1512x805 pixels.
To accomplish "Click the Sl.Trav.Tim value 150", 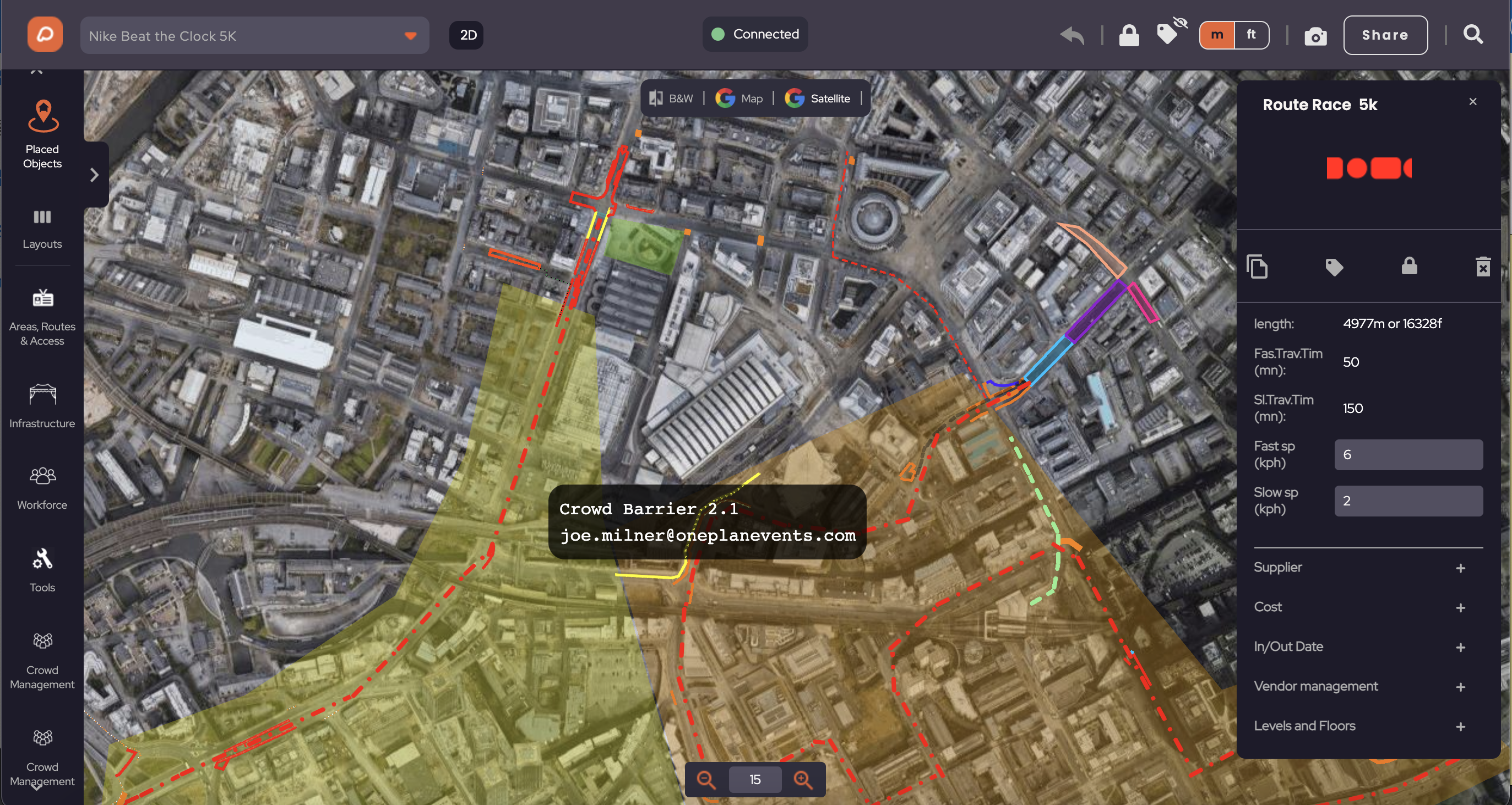I will tap(1352, 409).
